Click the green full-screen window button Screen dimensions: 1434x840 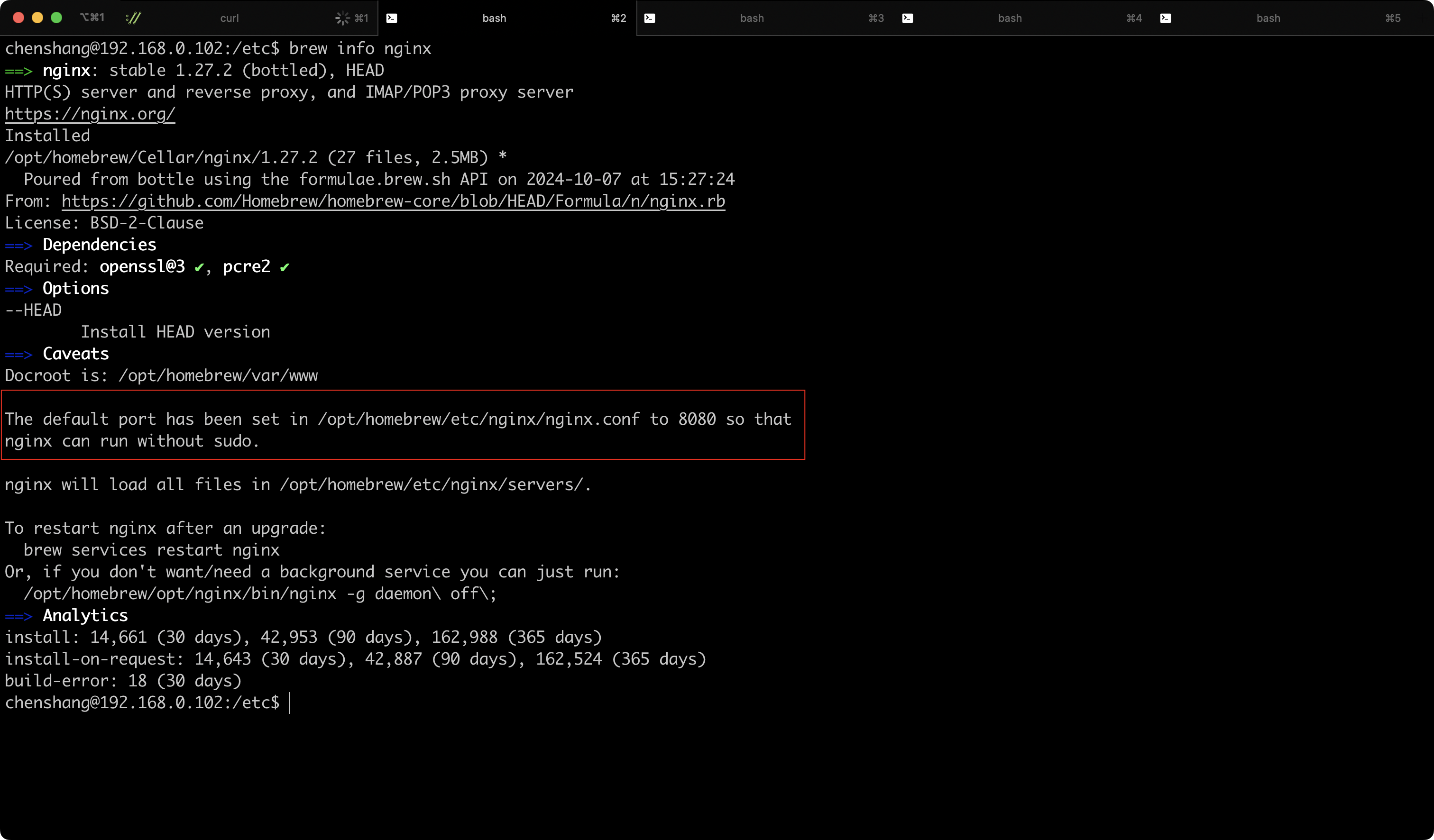pos(56,18)
